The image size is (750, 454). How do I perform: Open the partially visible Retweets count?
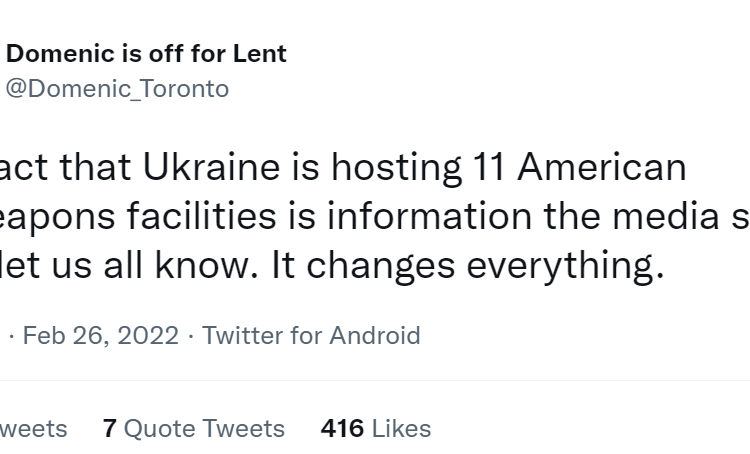(x=33, y=428)
